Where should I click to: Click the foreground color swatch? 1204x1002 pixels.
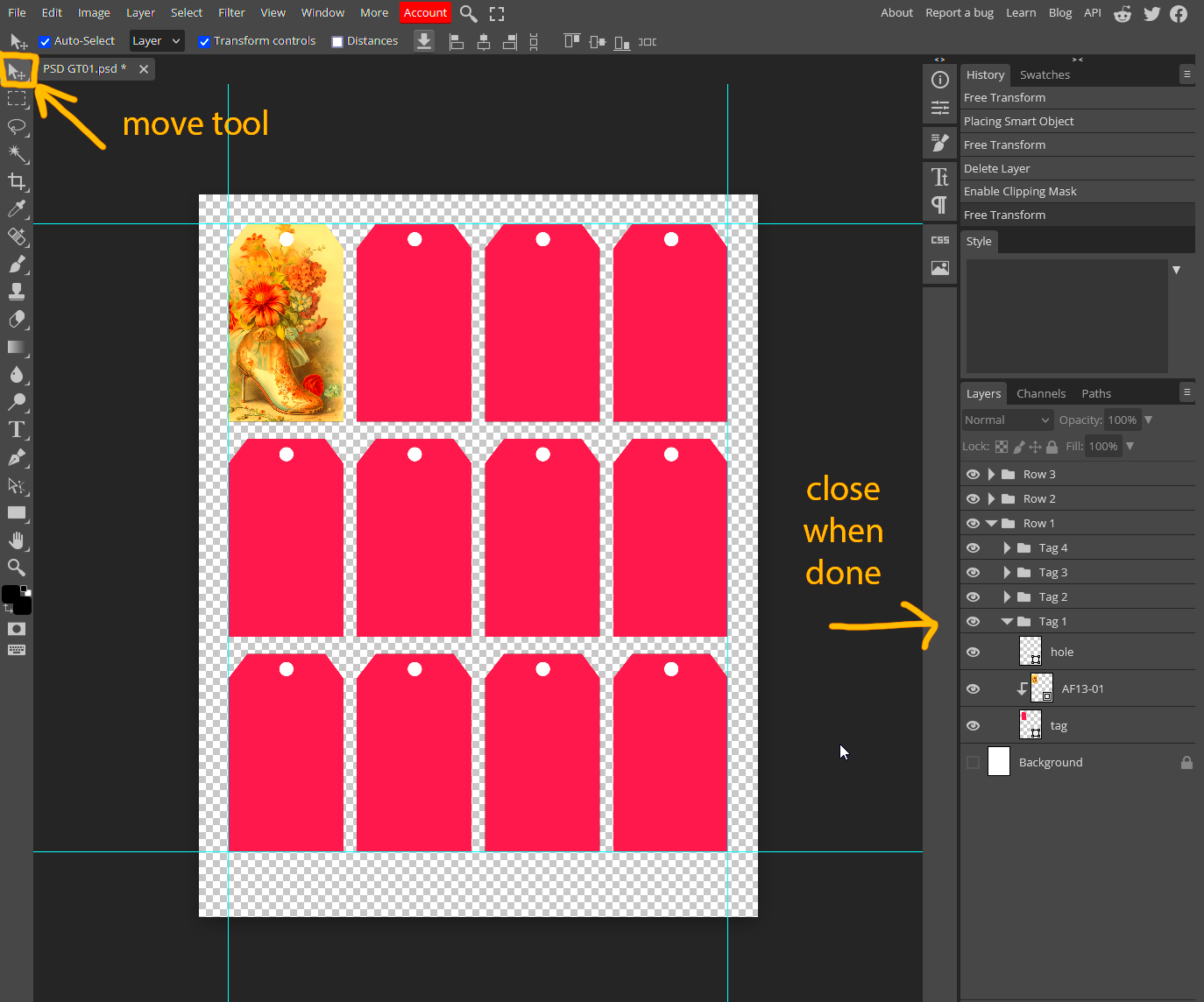pyautogui.click(x=11, y=595)
